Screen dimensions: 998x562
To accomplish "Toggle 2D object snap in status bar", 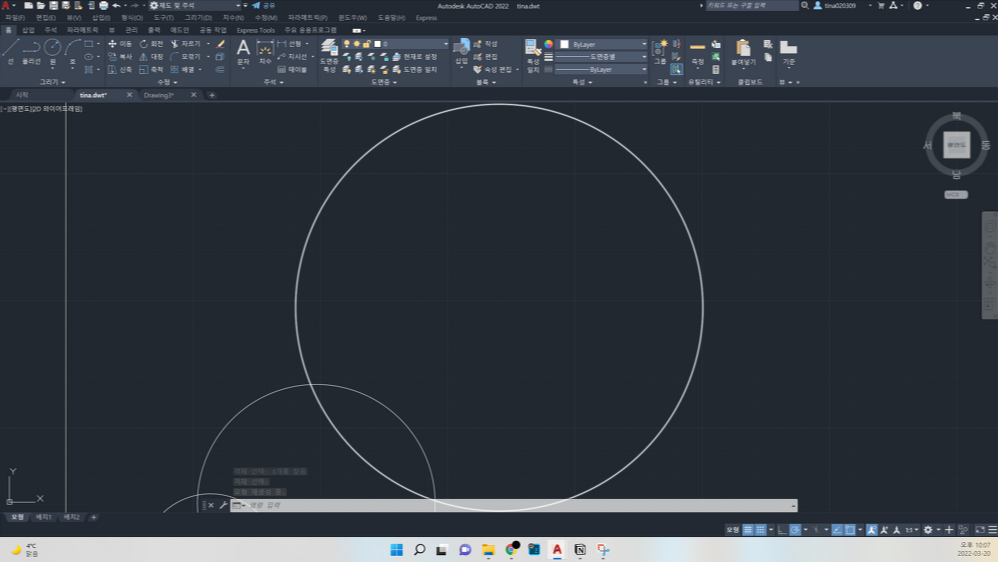I will 850,530.
